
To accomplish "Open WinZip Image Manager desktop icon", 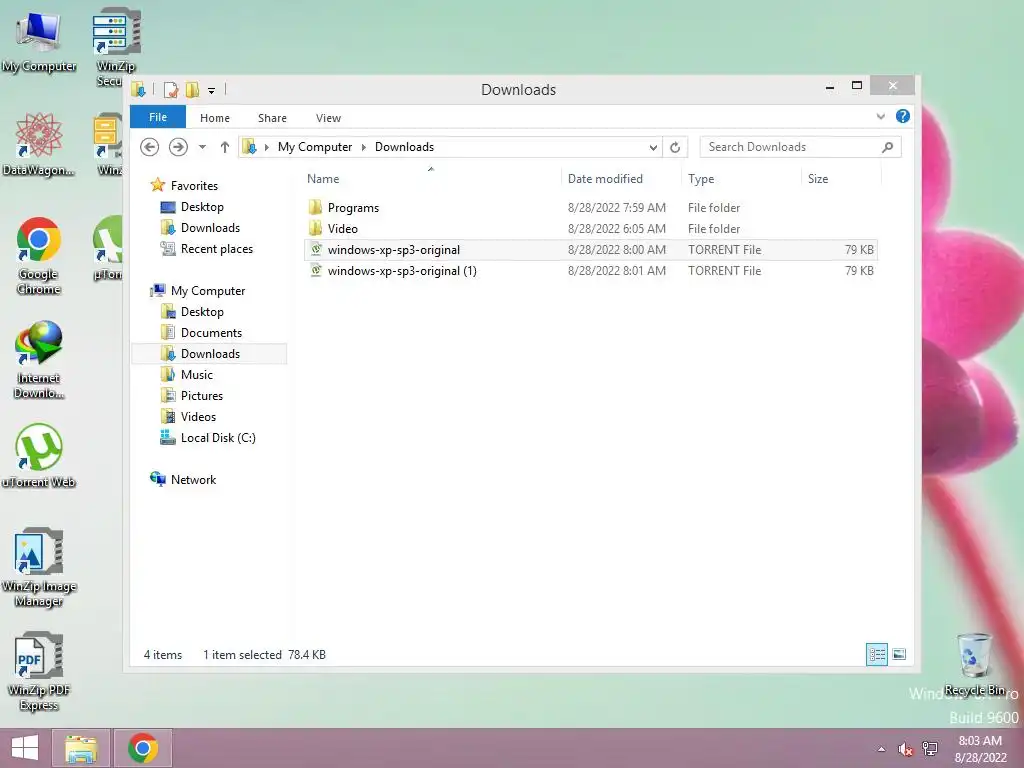I will pos(39,568).
